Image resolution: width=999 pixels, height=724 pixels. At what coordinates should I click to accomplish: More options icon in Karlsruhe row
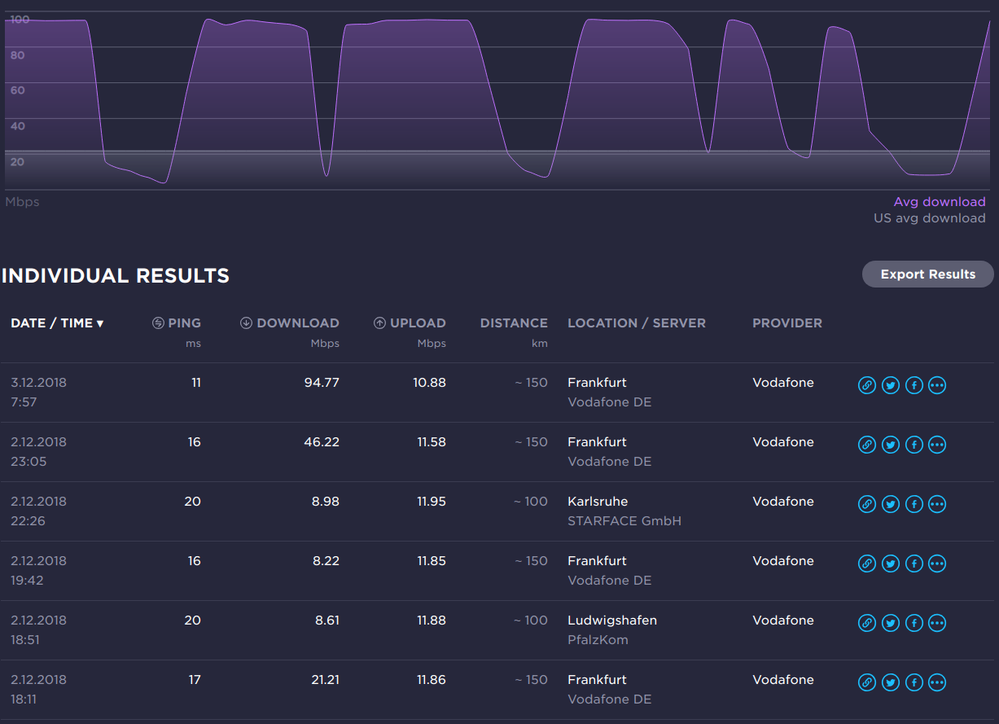point(937,503)
